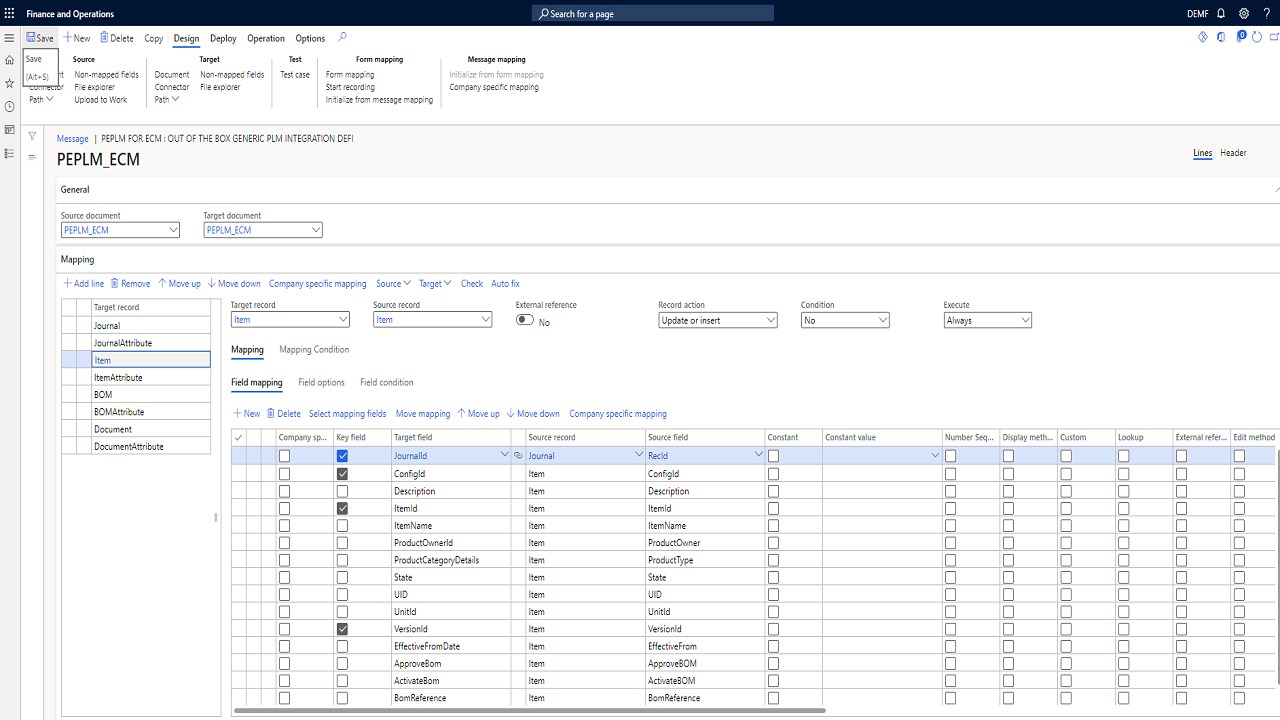This screenshot has width=1280, height=720.
Task: Open Source record Item dropdown
Action: tap(486, 320)
